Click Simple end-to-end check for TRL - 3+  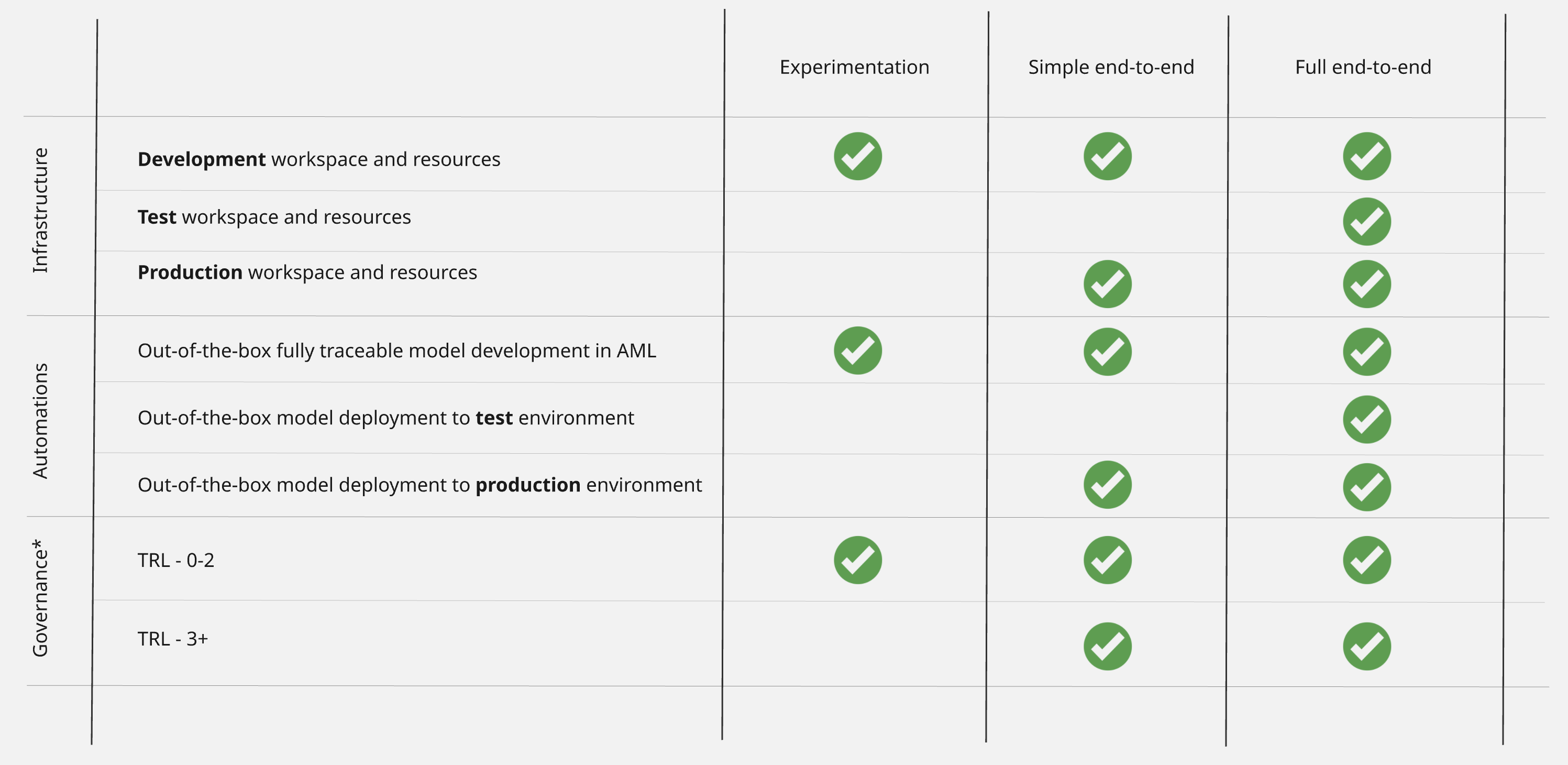click(1107, 647)
